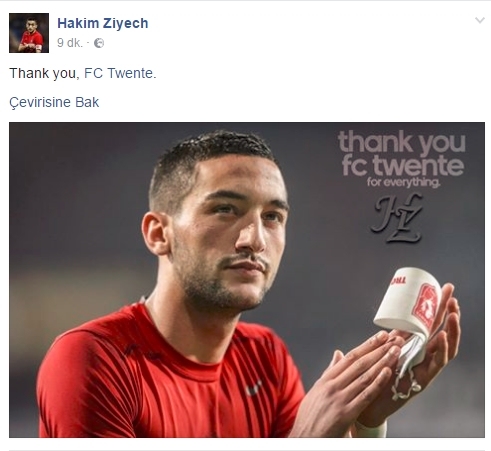The height and width of the screenshot is (451, 491).
Task: Click 'thank you fc twente' overlay text
Action: tap(402, 153)
